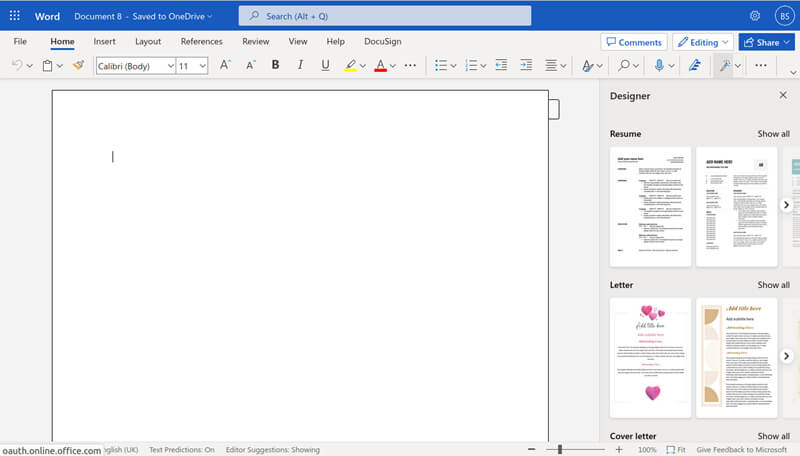Show all Resume templates

click(773, 134)
